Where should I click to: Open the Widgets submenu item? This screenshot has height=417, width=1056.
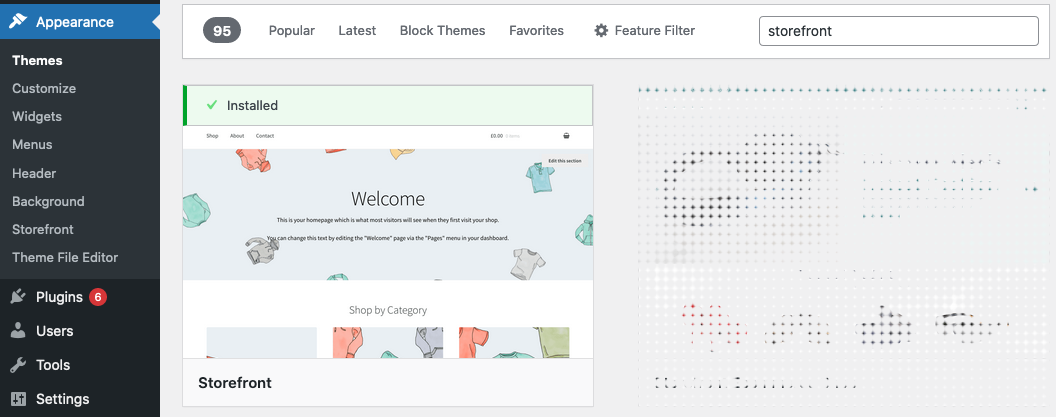tap(37, 117)
